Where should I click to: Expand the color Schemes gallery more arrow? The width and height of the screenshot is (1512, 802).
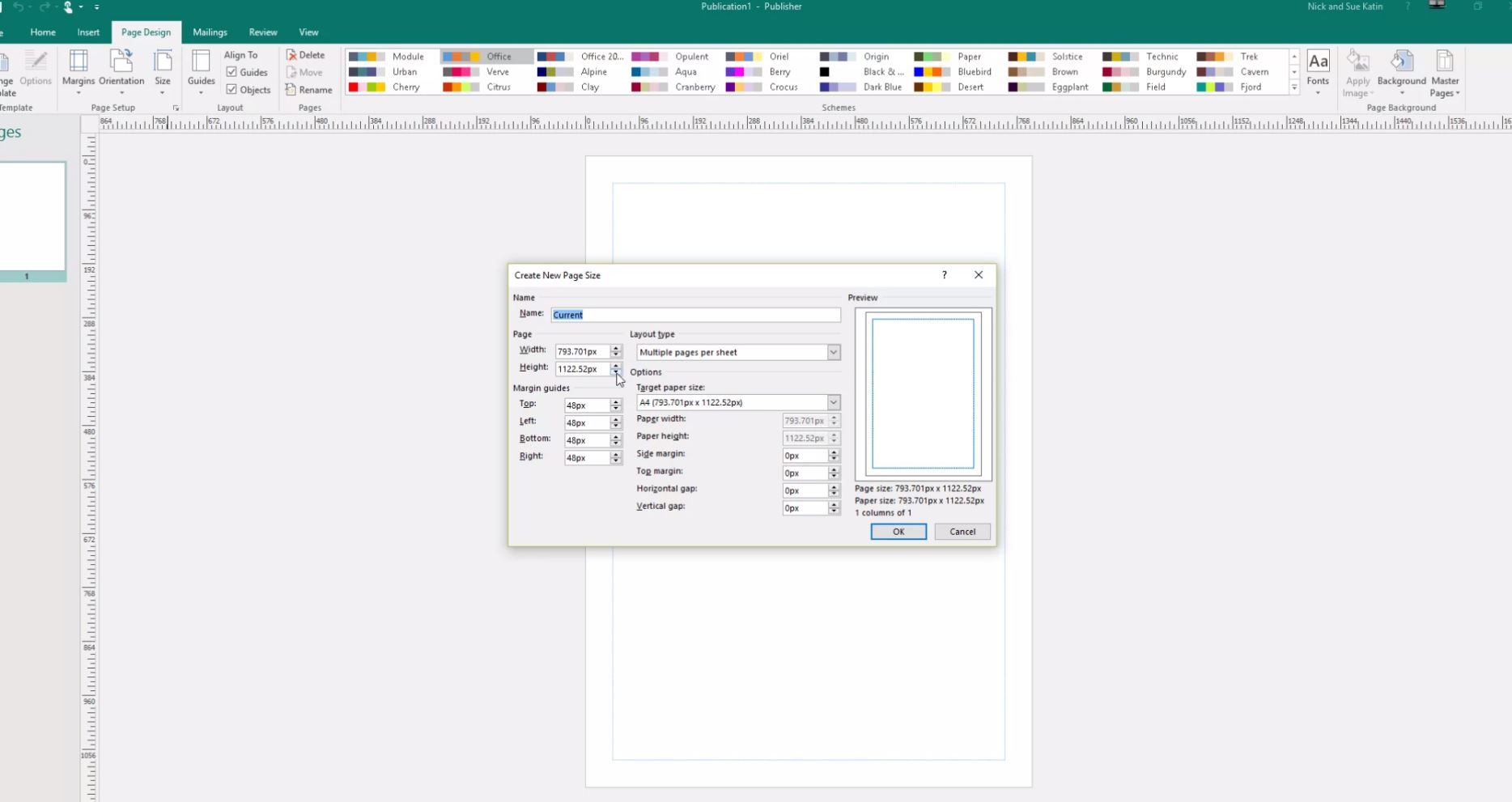(x=1294, y=87)
